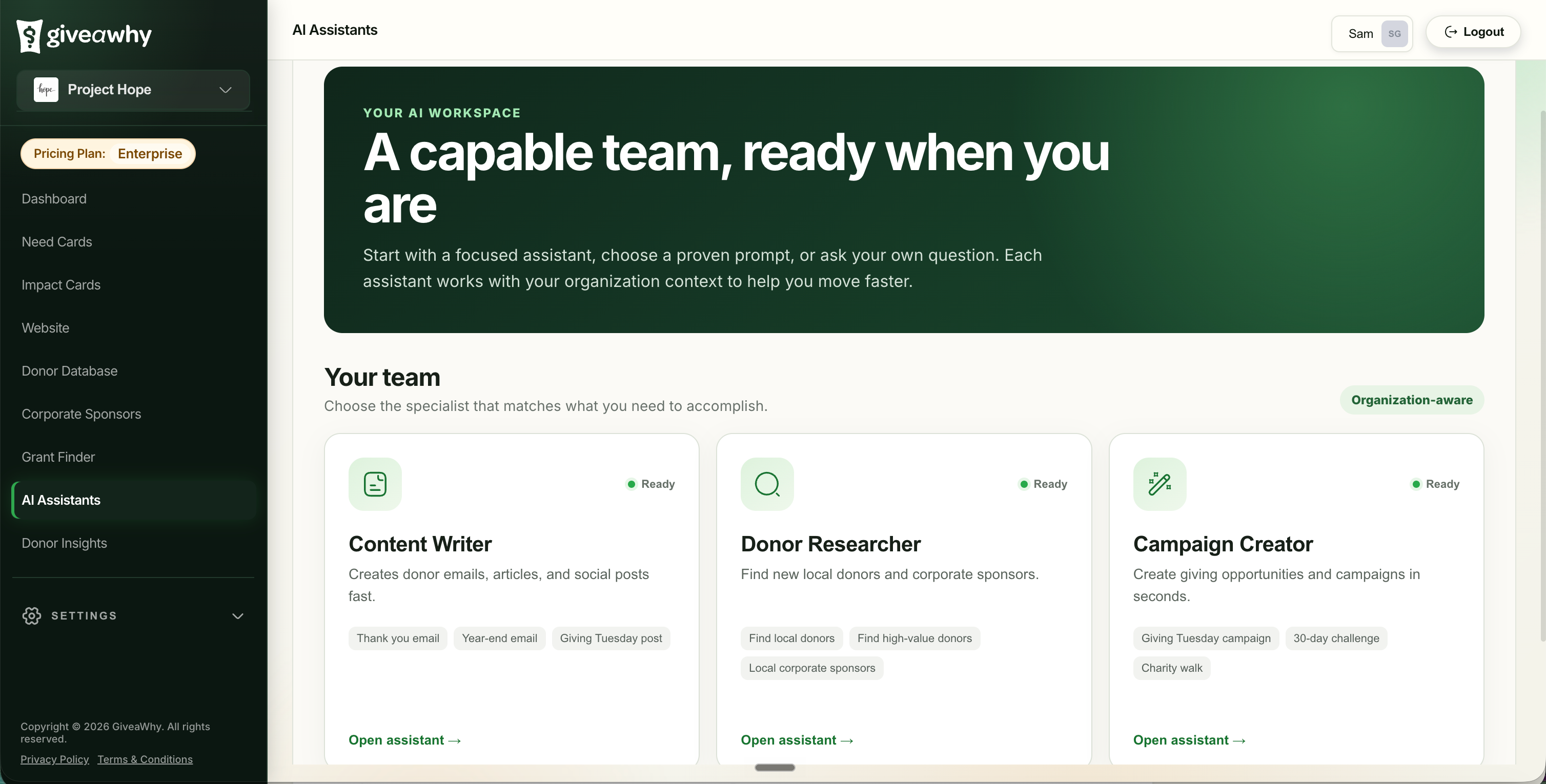Click the YOUR AI WORKSPACE label
The height and width of the screenshot is (784, 1546).
tap(442, 113)
